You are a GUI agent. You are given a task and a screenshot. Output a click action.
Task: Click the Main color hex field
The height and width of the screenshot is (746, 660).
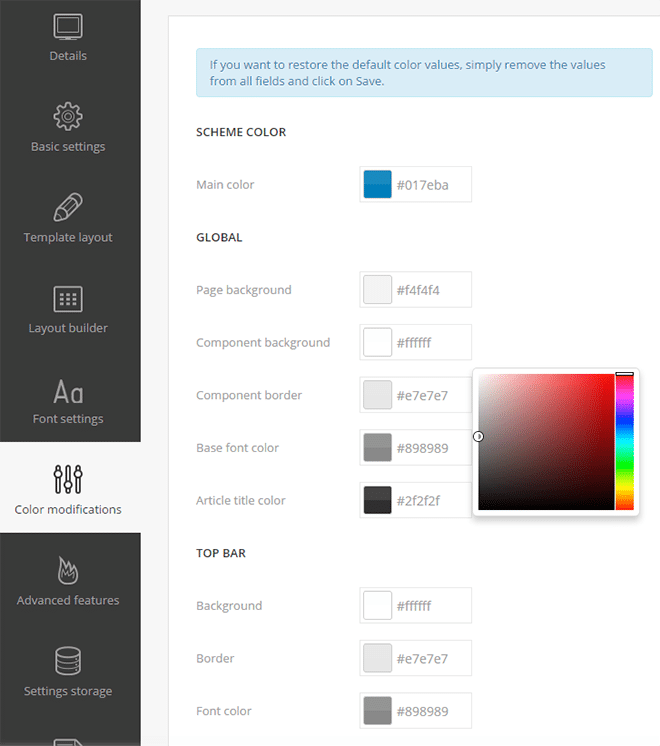pyautogui.click(x=430, y=185)
